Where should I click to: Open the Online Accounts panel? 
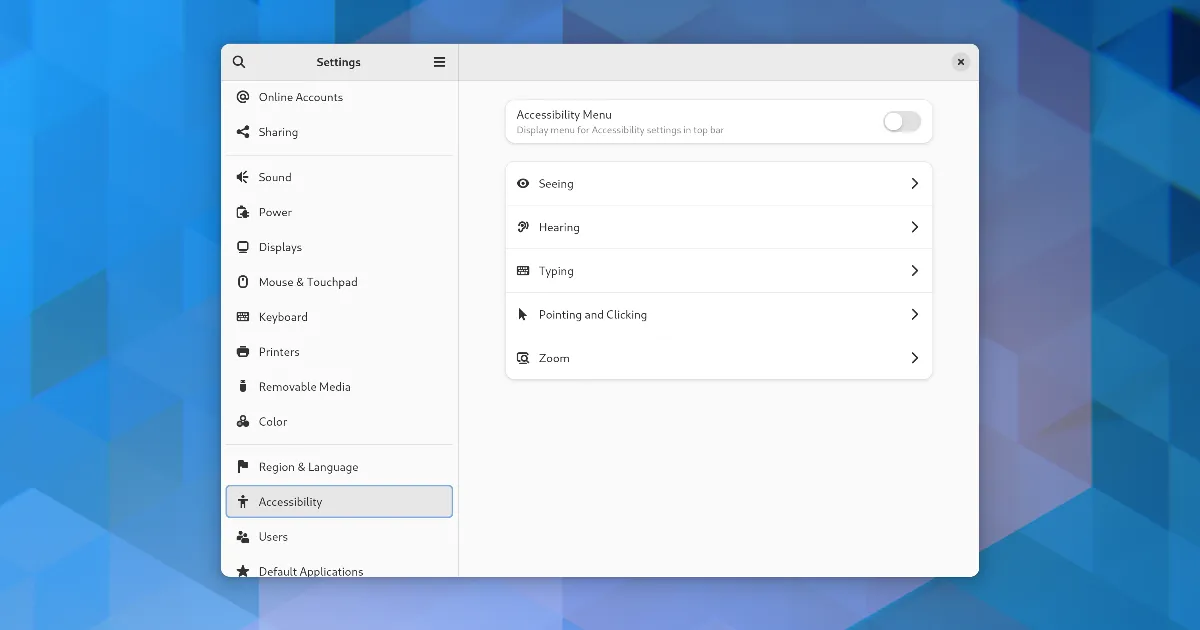pos(300,97)
